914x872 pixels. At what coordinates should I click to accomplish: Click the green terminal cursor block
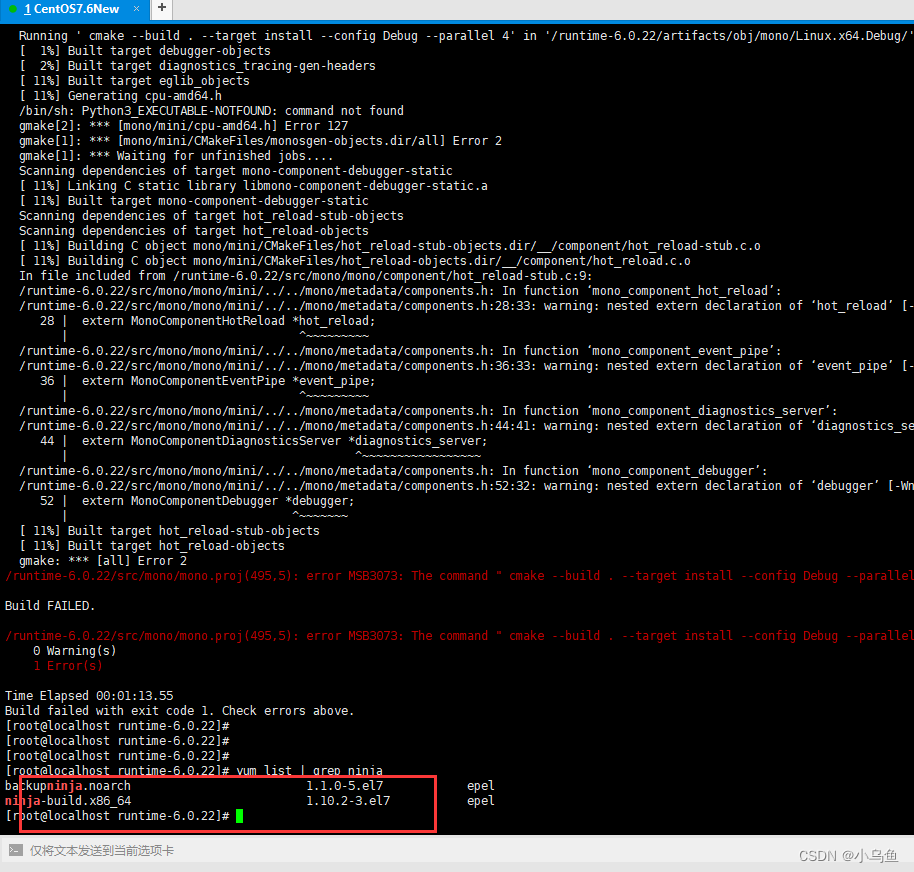pos(238,815)
